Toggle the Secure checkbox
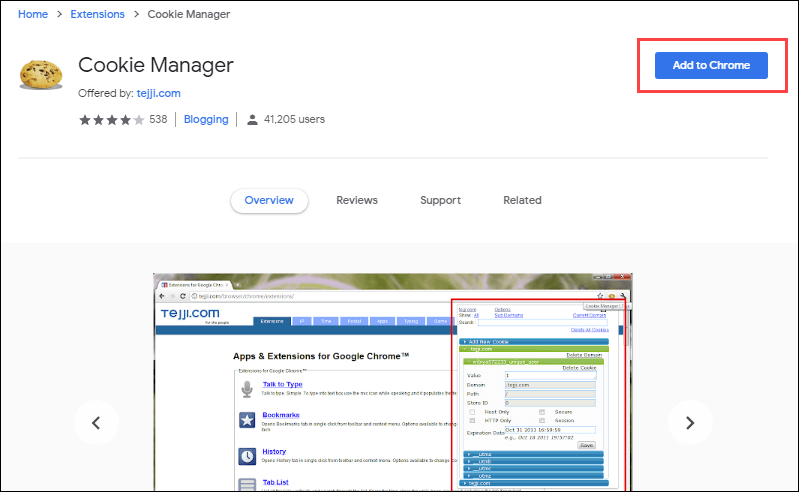The image size is (799, 492). (542, 410)
